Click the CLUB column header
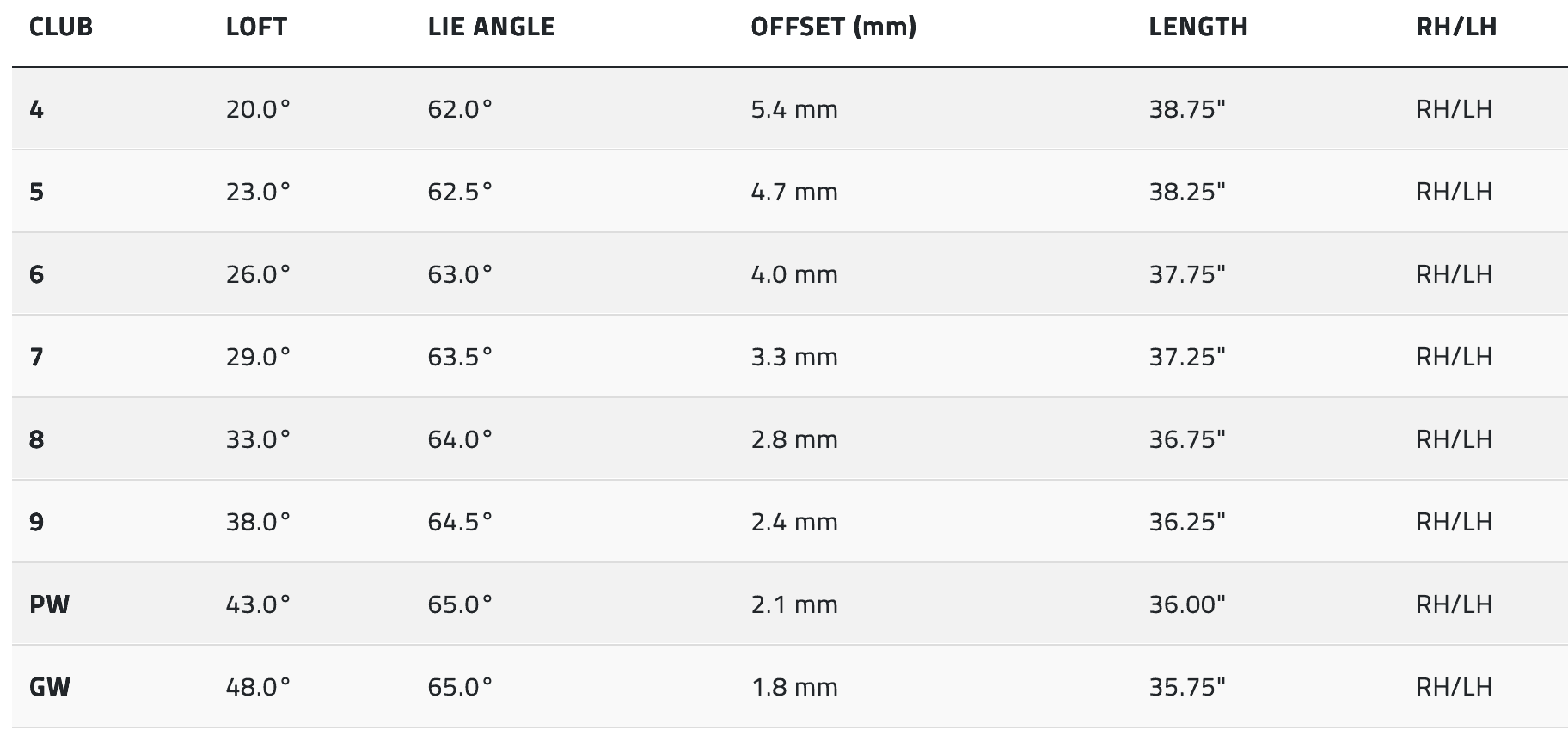This screenshot has width=1568, height=748. tap(61, 28)
